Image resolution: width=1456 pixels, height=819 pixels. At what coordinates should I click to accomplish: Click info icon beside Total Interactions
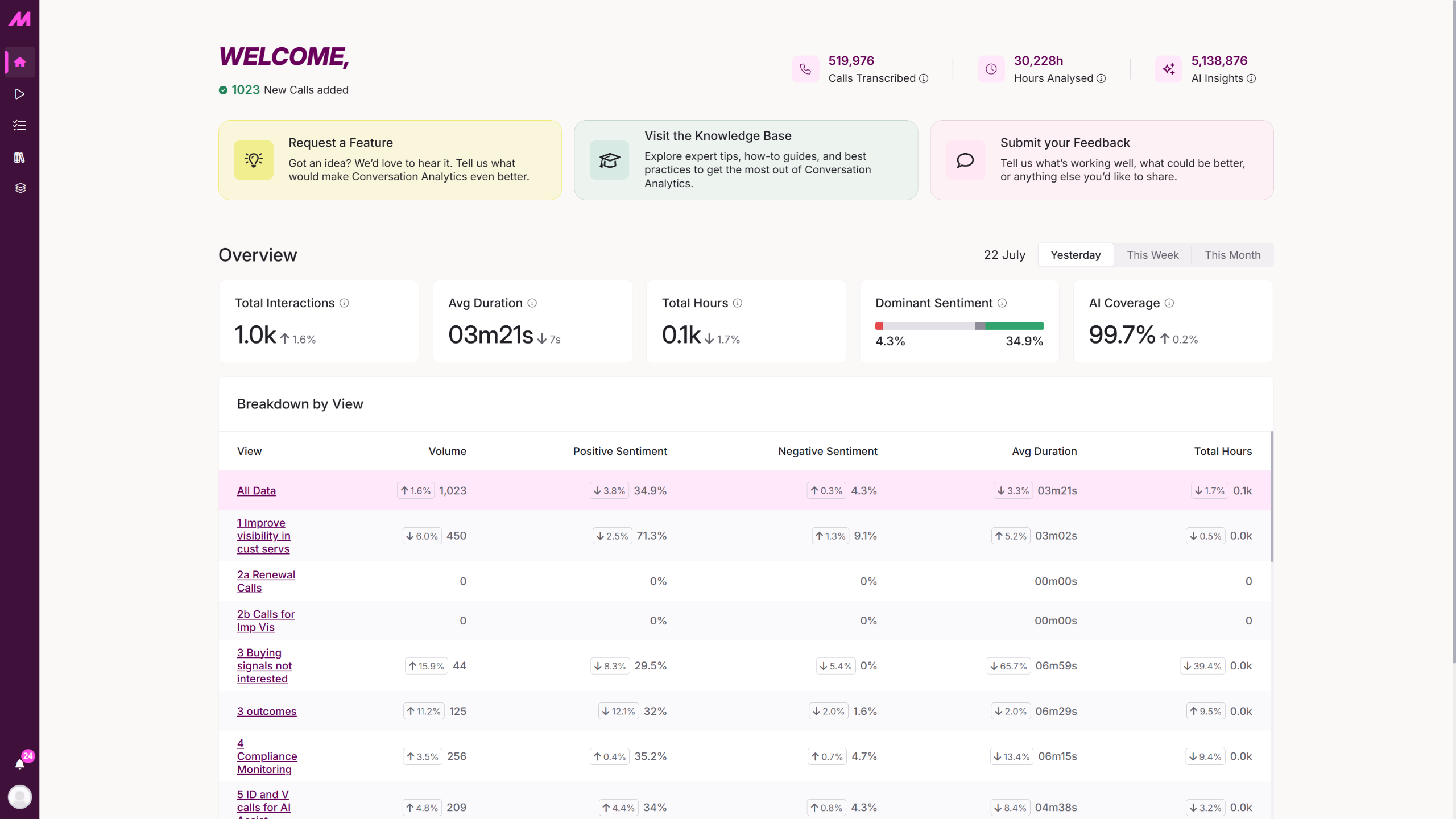point(344,303)
